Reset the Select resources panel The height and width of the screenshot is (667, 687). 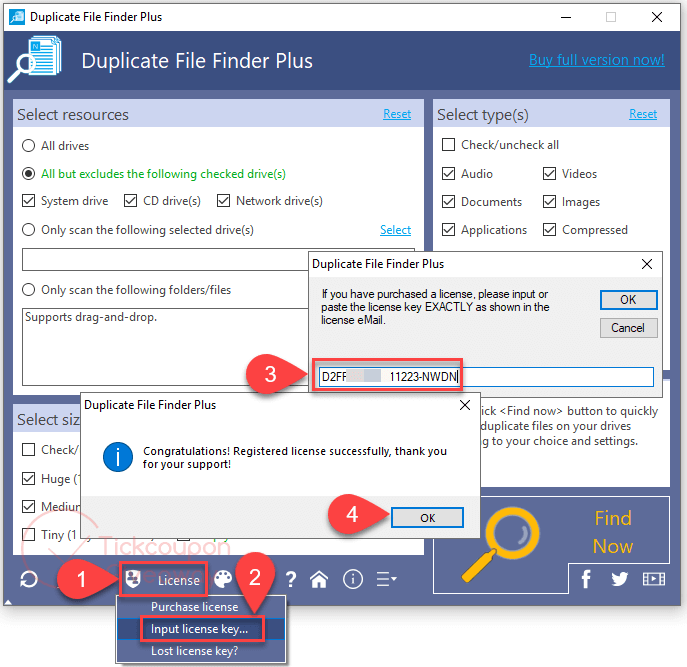397,114
